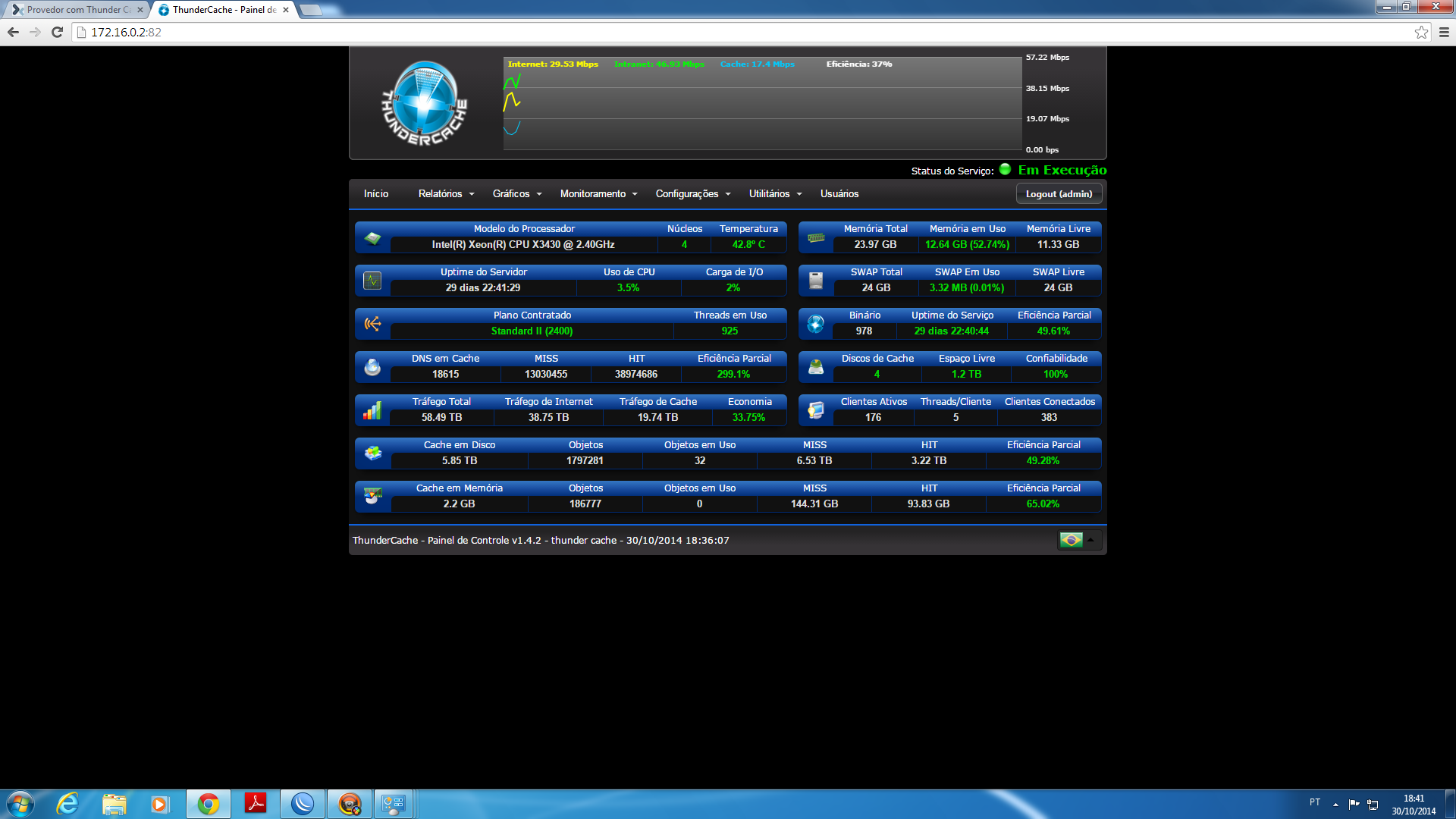Click the processor chip icon
The width and height of the screenshot is (1456, 819).
tap(372, 238)
